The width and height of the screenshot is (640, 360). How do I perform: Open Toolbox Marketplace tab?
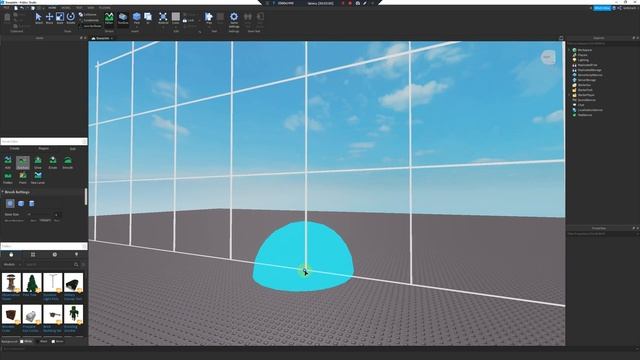11,254
